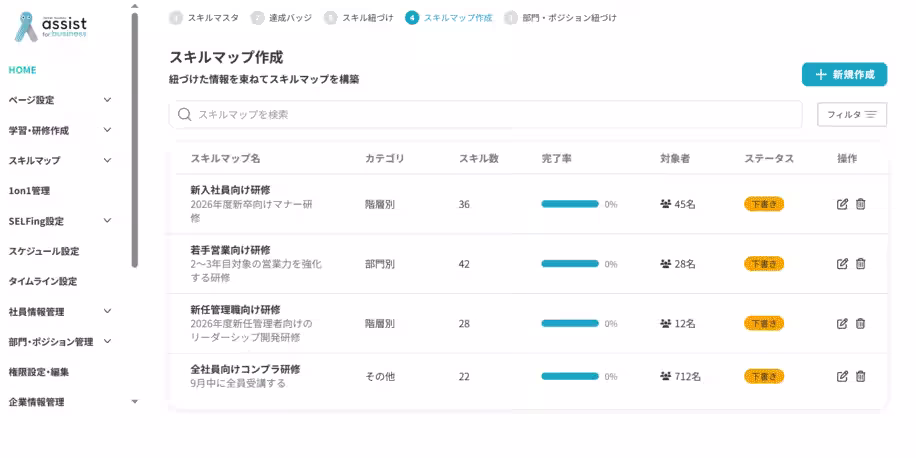916x458 pixels.
Task: Click the 新規作成 button
Action: (844, 75)
